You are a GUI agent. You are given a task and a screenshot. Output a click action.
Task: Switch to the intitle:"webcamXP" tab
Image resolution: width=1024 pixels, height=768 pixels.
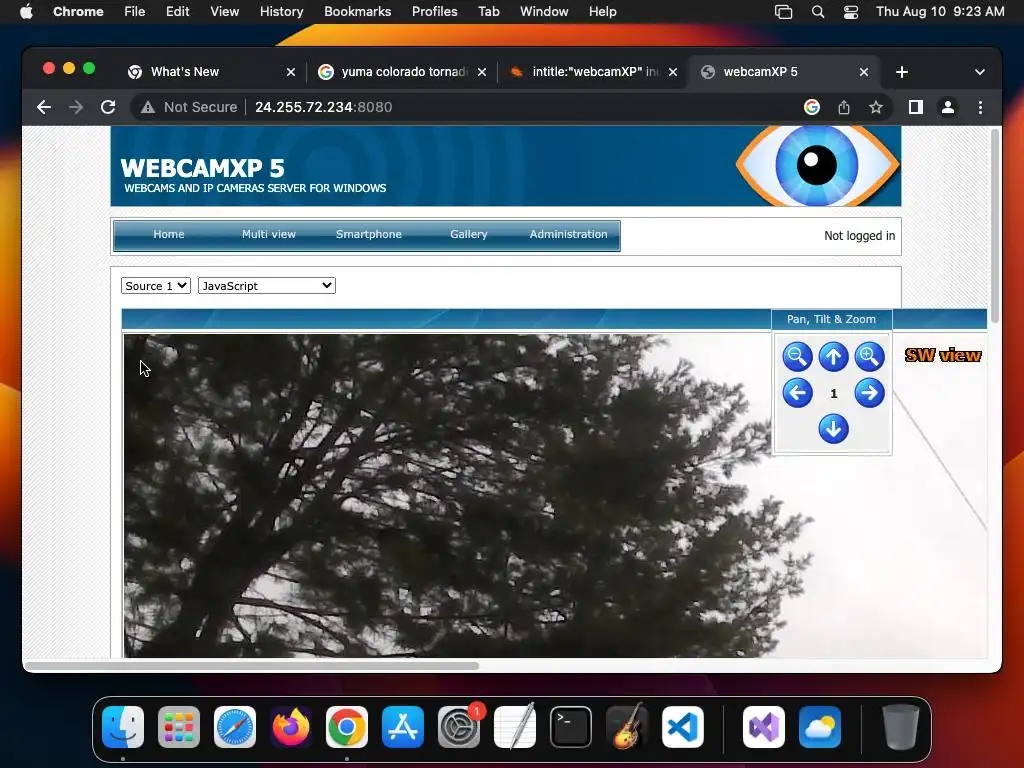tap(594, 72)
